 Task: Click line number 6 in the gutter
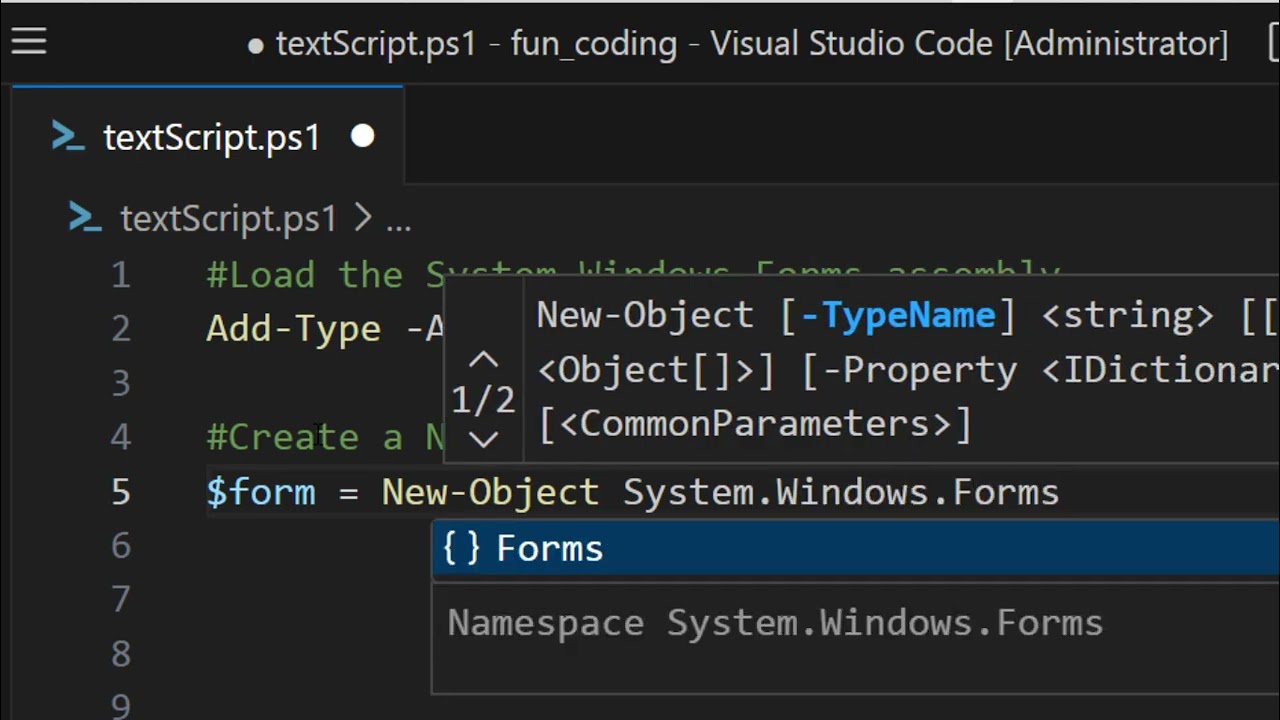[121, 546]
